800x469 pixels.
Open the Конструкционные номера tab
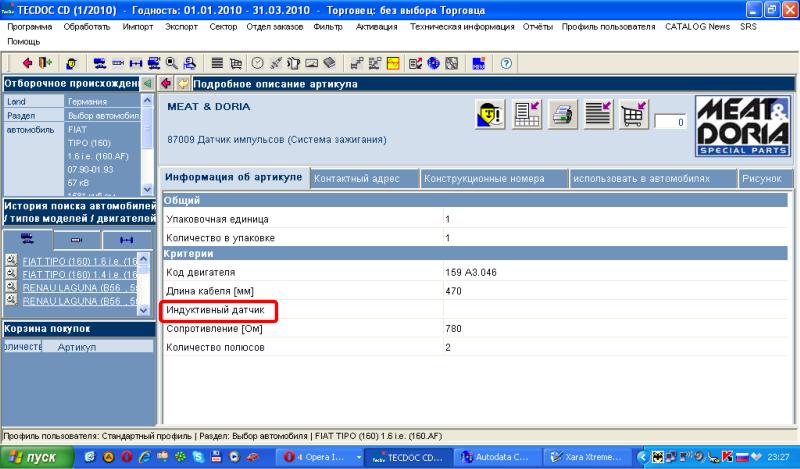click(484, 178)
